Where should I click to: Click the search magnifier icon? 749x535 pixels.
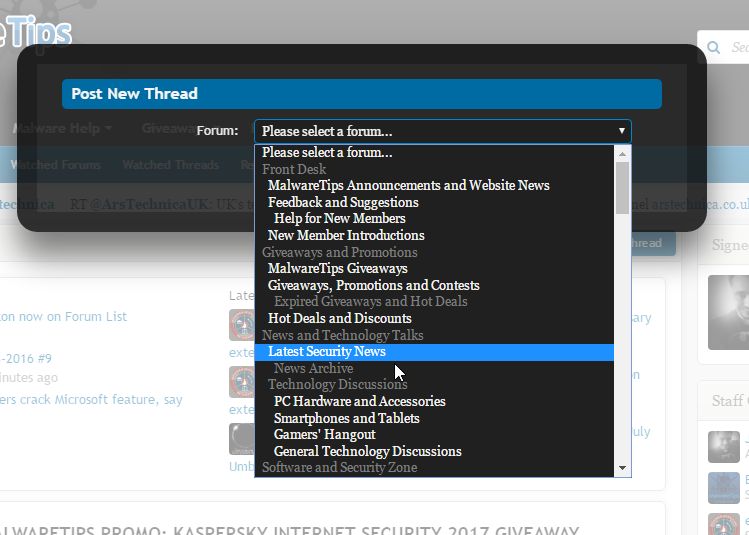tap(714, 47)
